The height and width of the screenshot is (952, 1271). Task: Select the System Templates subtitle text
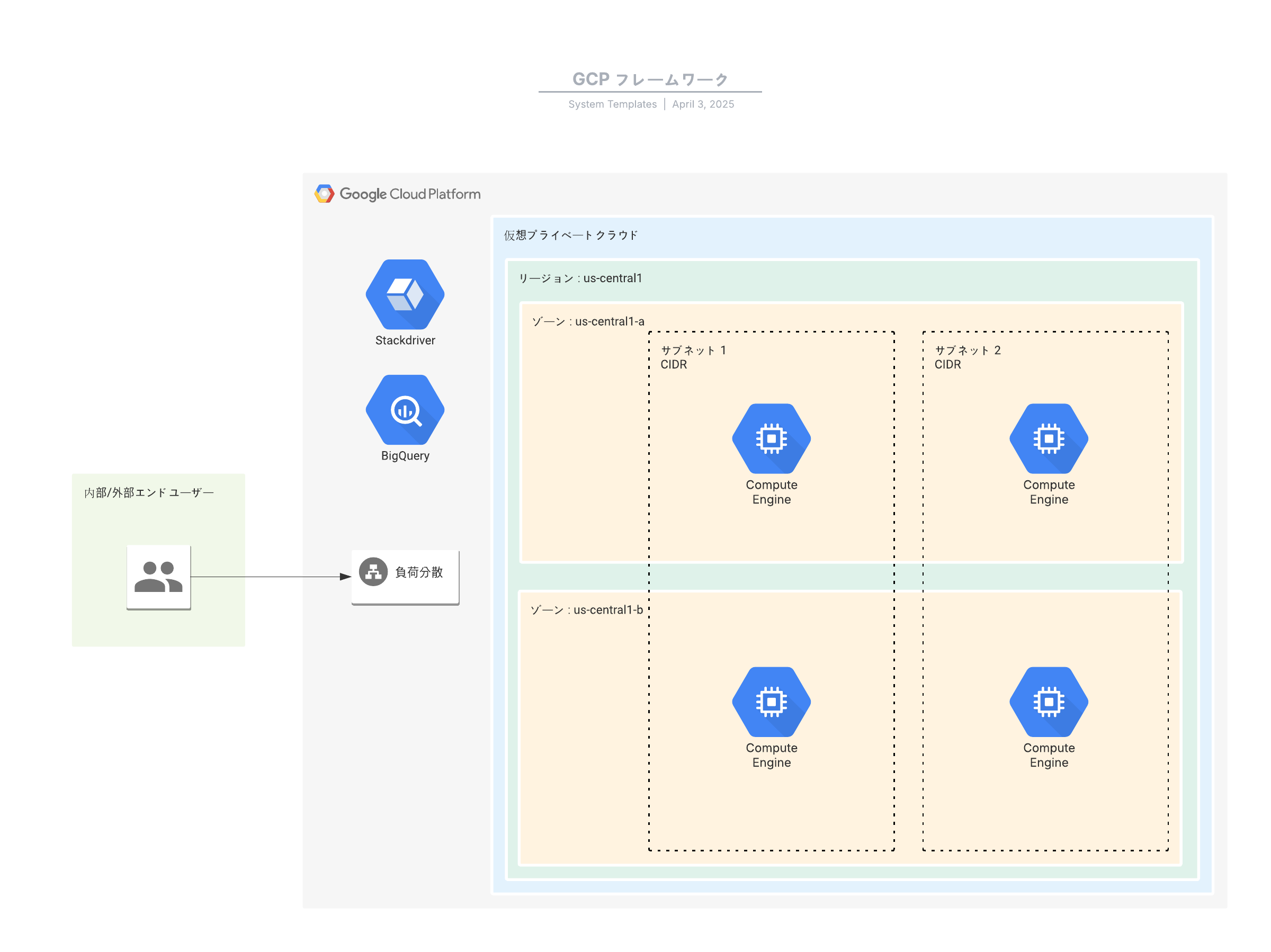pyautogui.click(x=612, y=104)
